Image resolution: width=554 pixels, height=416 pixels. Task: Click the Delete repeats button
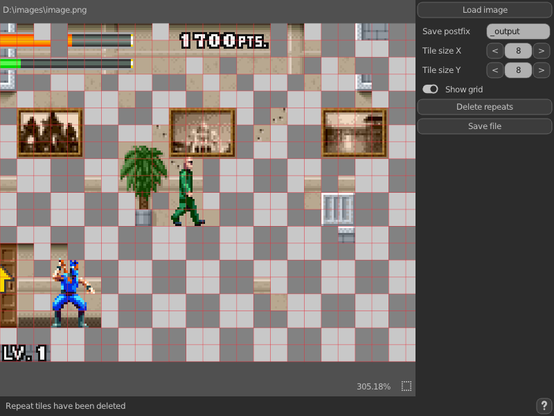(484, 107)
